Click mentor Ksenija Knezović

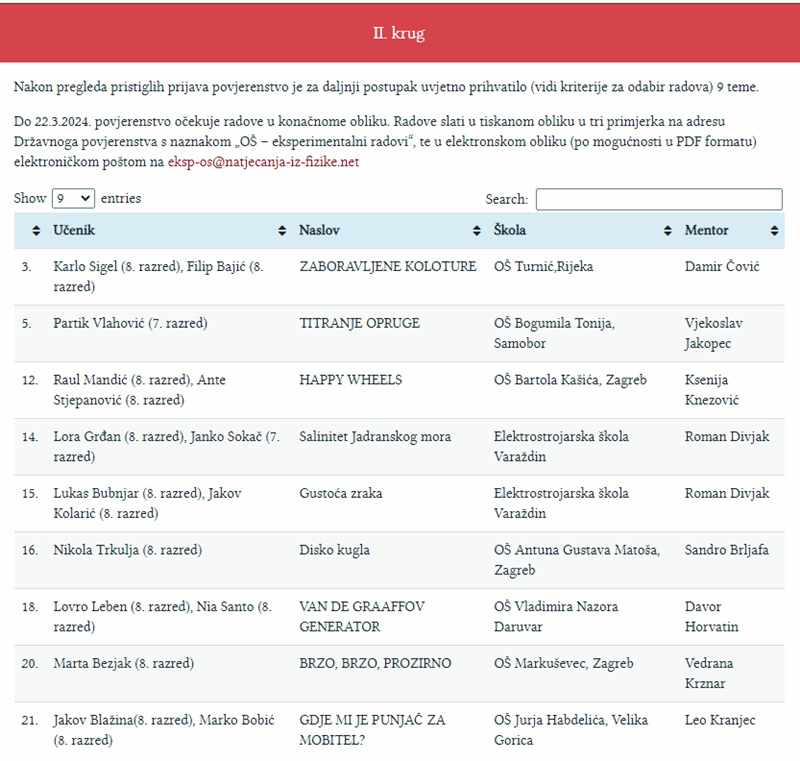point(711,390)
